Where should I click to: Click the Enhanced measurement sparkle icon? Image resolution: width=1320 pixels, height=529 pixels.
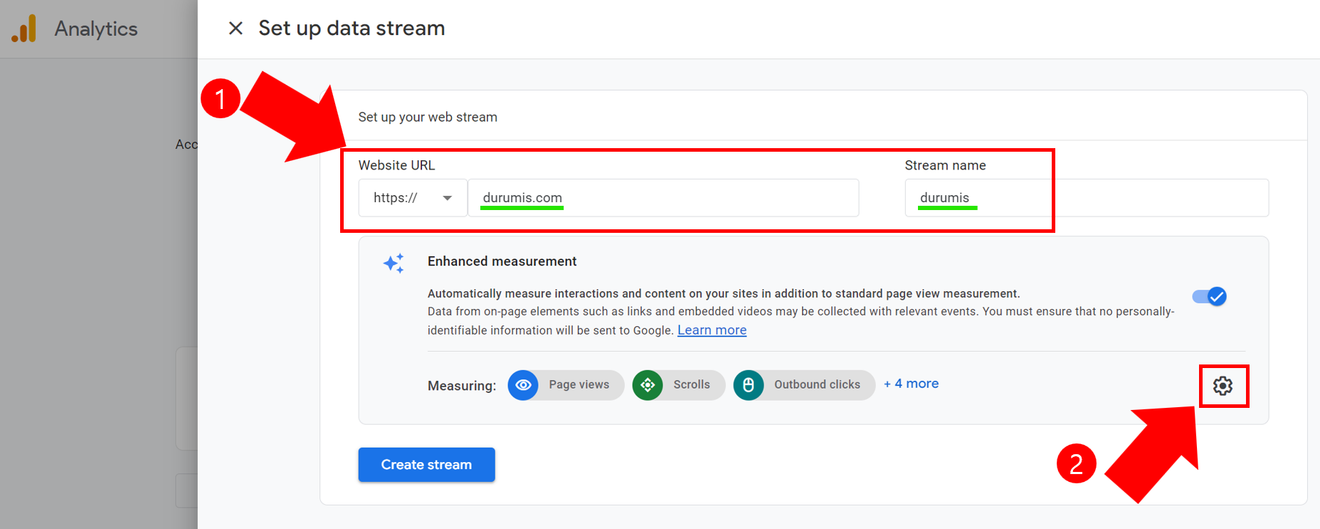[394, 263]
